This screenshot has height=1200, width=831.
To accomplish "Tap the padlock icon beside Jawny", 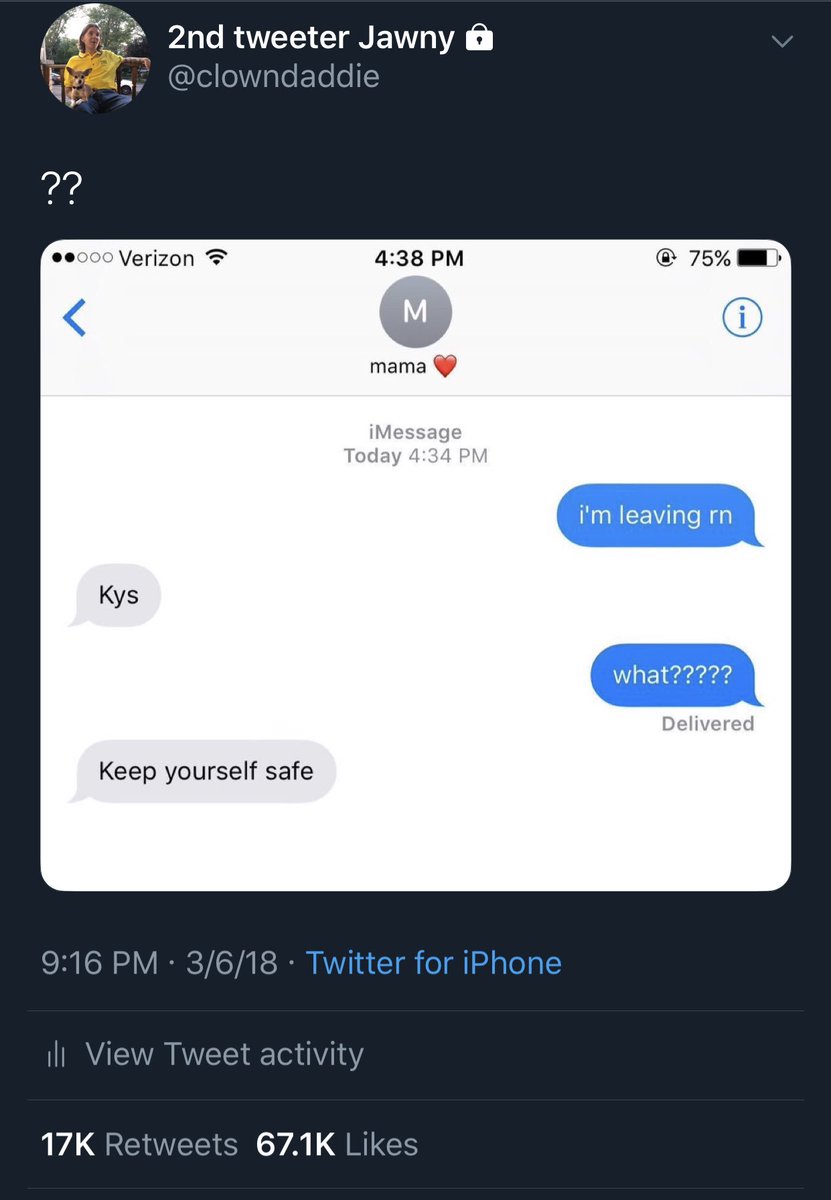I will 480,38.
